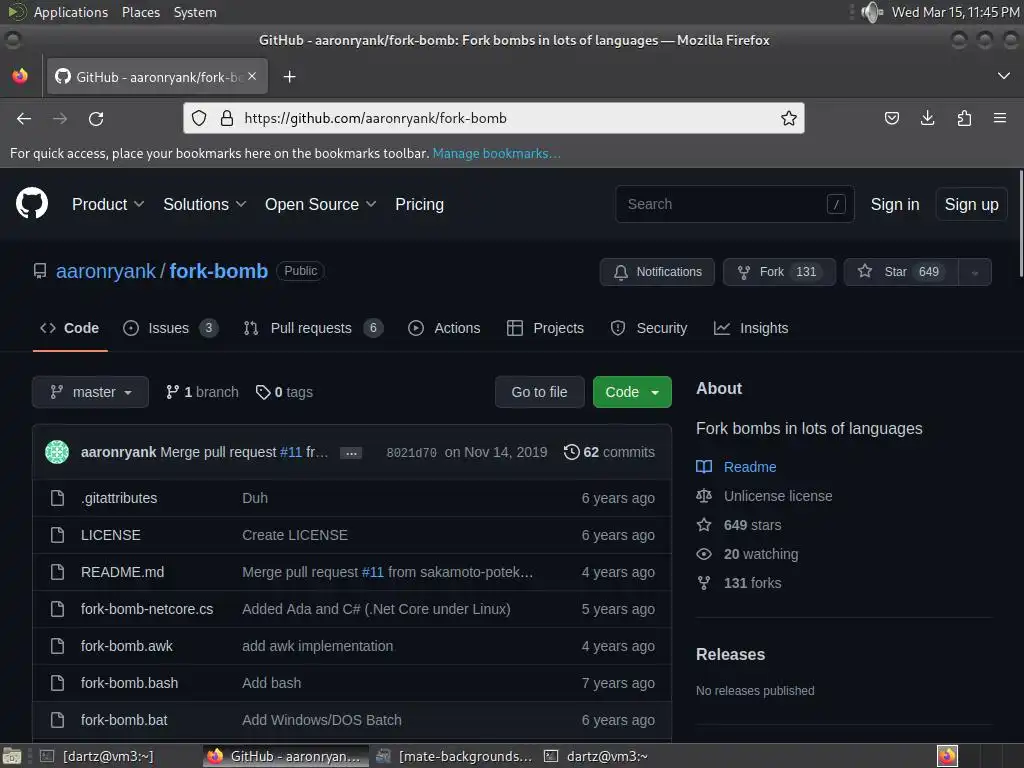Open the Firefox hamburger application menu
The height and width of the screenshot is (768, 1024).
point(1000,118)
